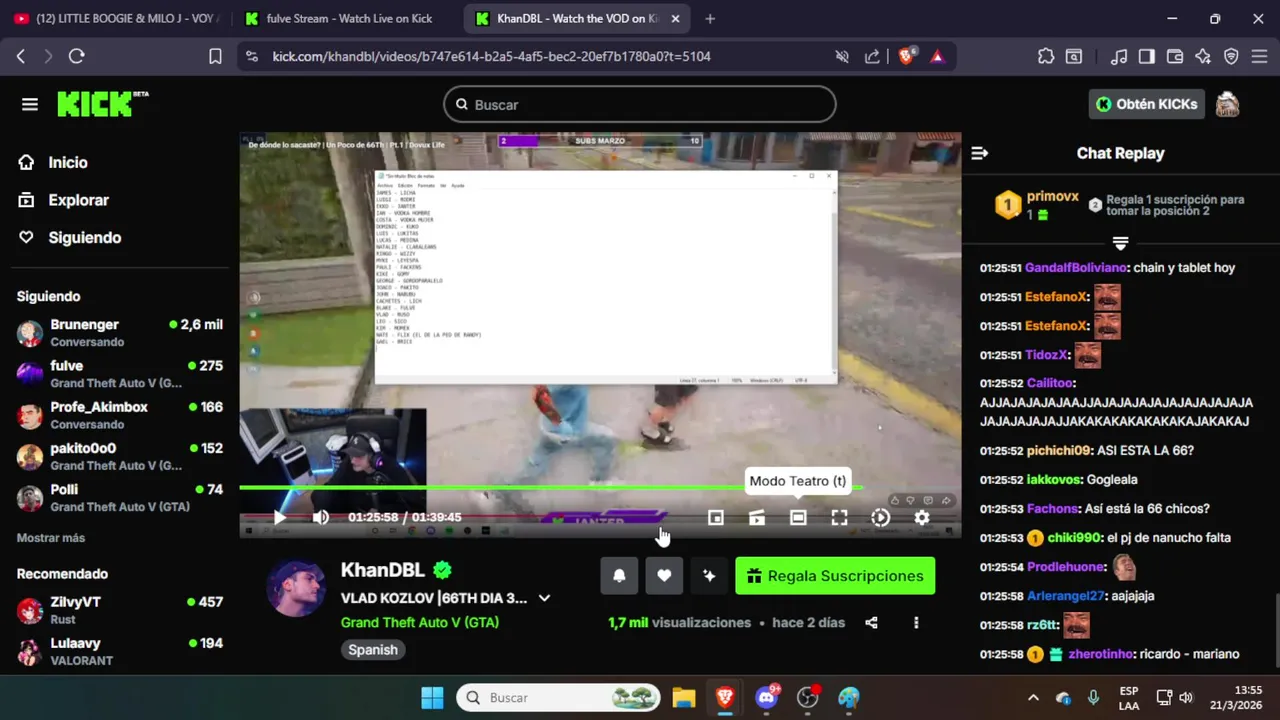Open Windows Start menu
The height and width of the screenshot is (720, 1280).
point(432,697)
